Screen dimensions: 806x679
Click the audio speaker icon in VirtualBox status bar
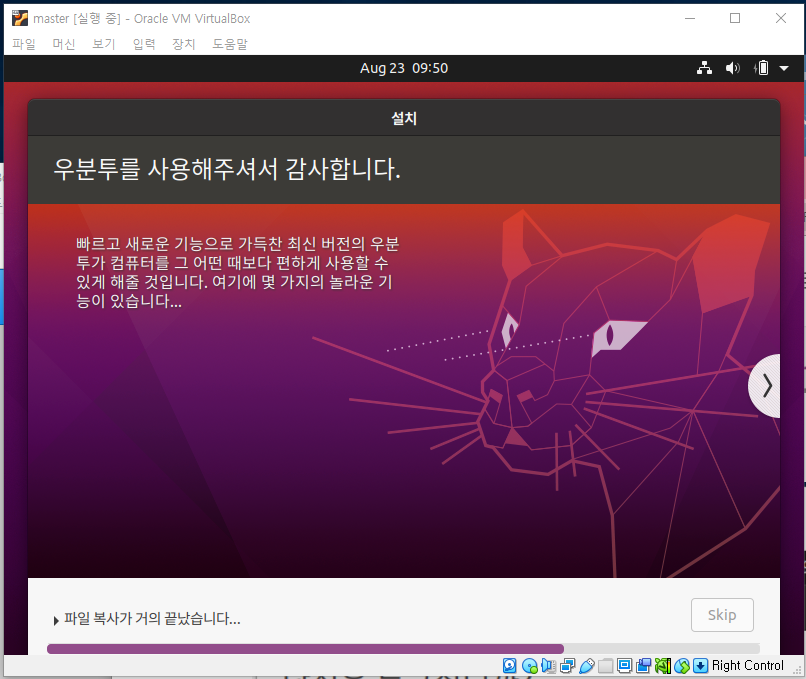point(548,666)
